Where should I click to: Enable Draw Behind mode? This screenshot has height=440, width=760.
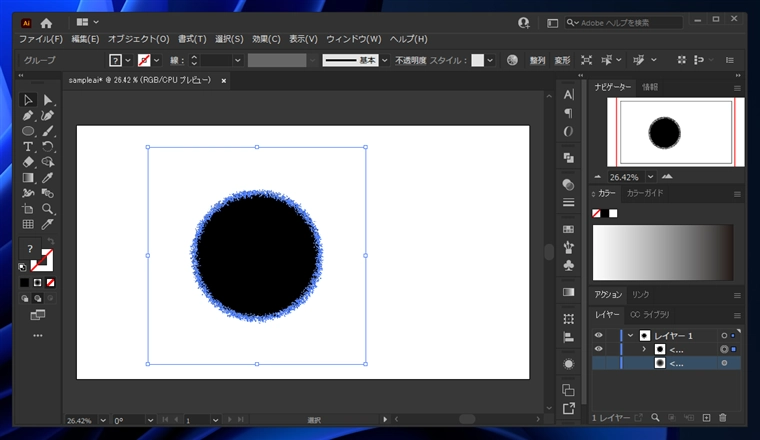pos(37,299)
